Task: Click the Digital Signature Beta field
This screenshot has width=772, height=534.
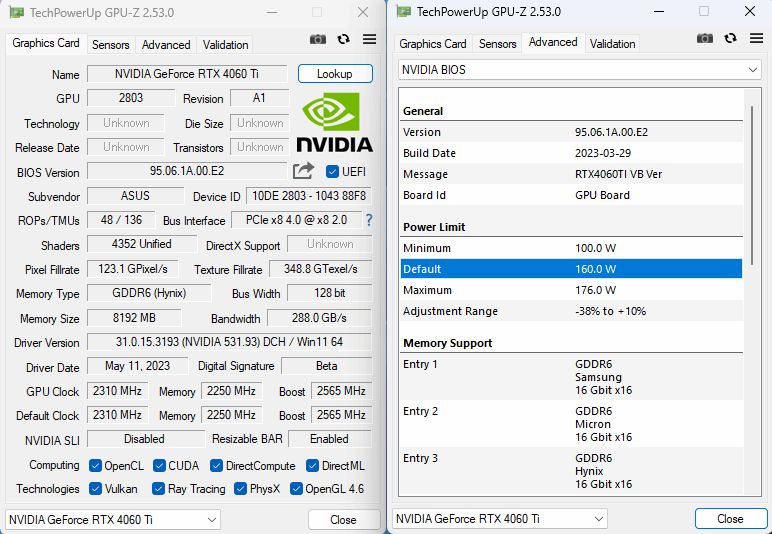Action: (x=326, y=366)
